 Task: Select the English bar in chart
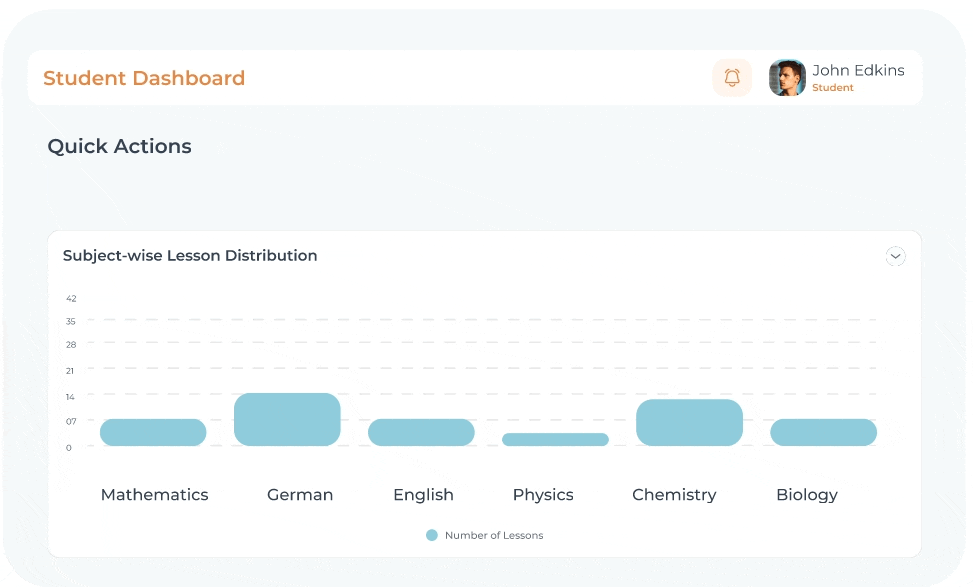[x=421, y=432]
